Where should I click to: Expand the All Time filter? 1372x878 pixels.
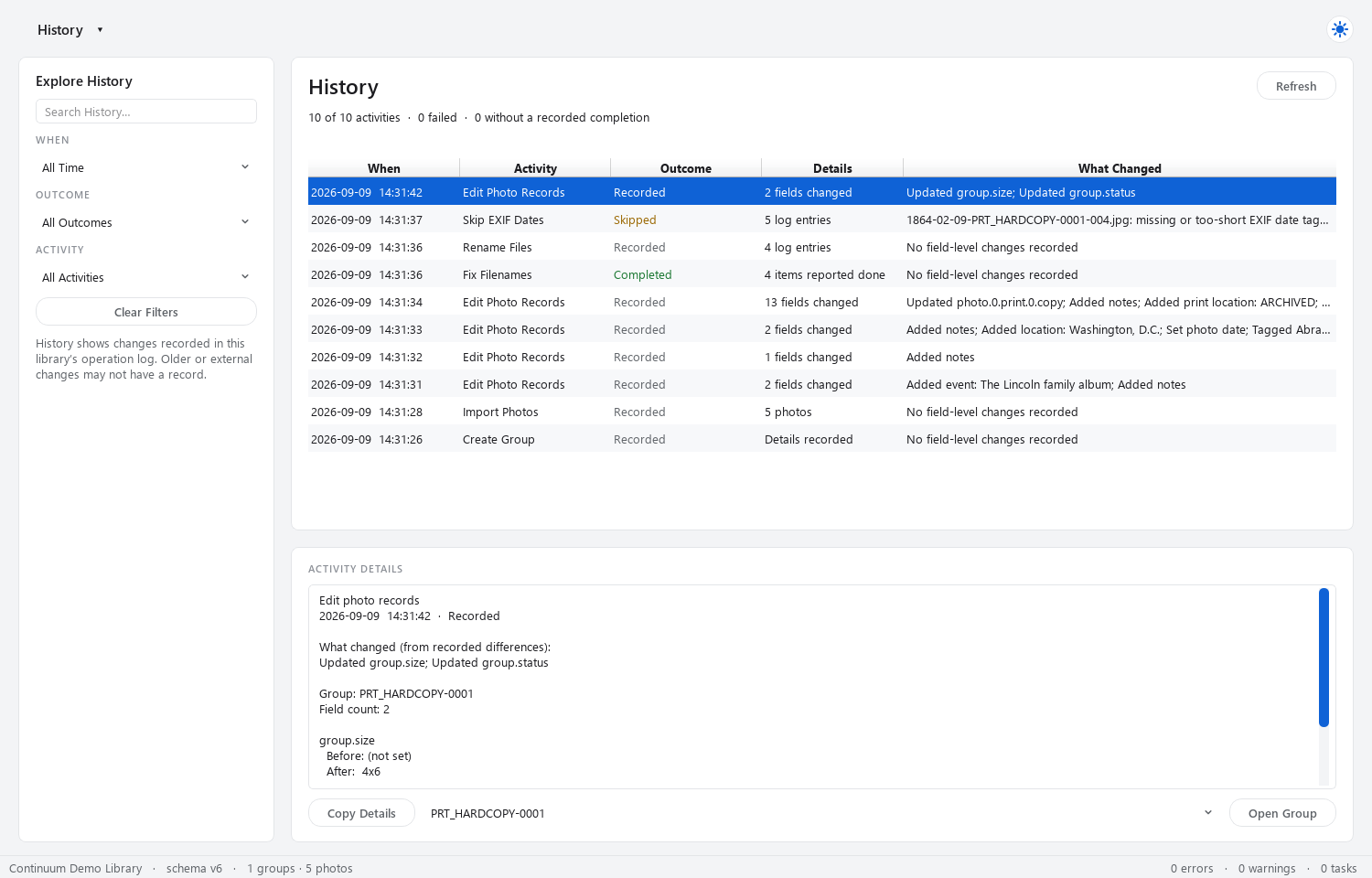(x=146, y=167)
